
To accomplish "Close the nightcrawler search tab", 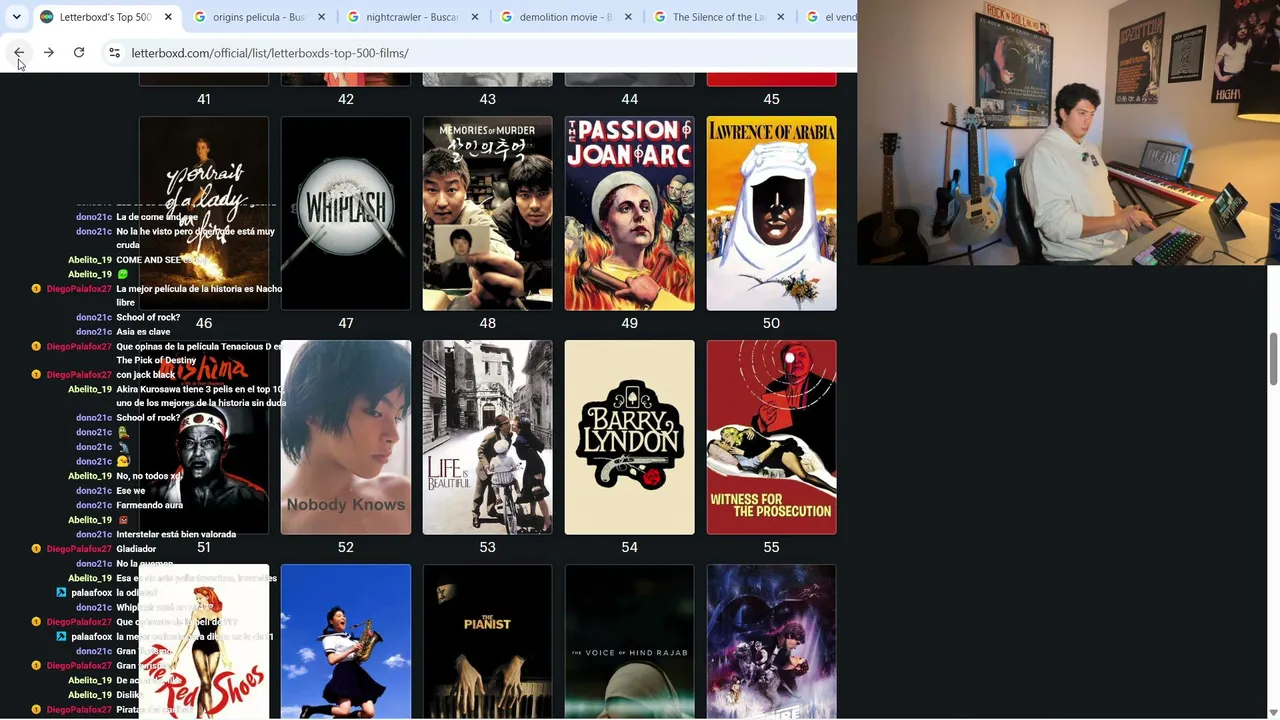I will point(474,17).
